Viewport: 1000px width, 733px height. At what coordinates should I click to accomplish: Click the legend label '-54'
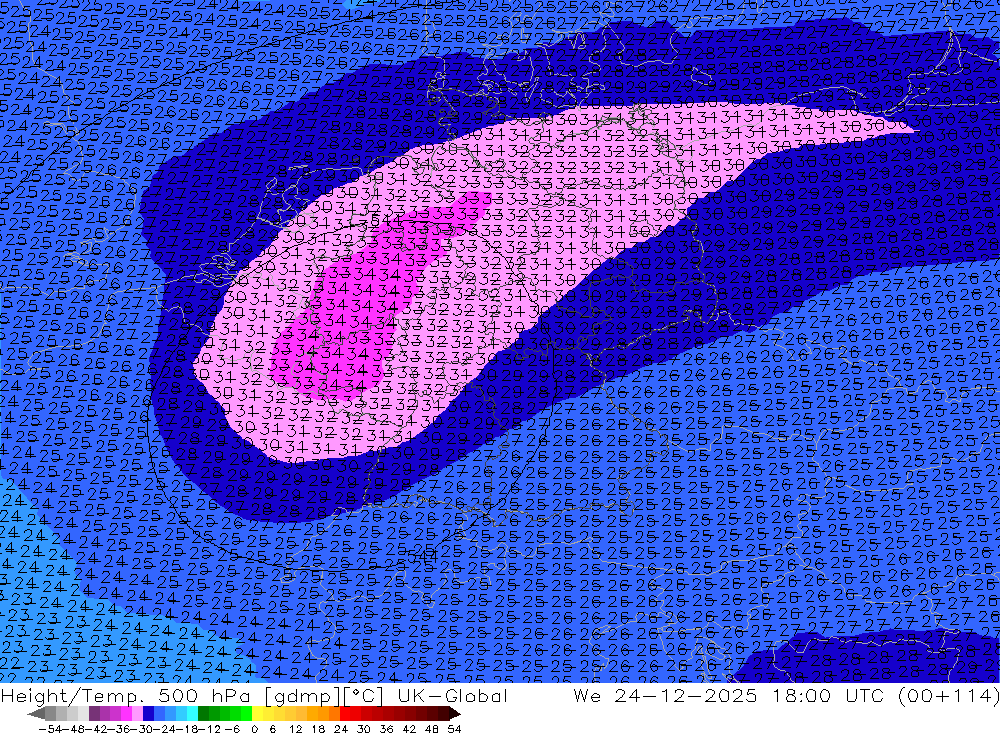[50, 729]
